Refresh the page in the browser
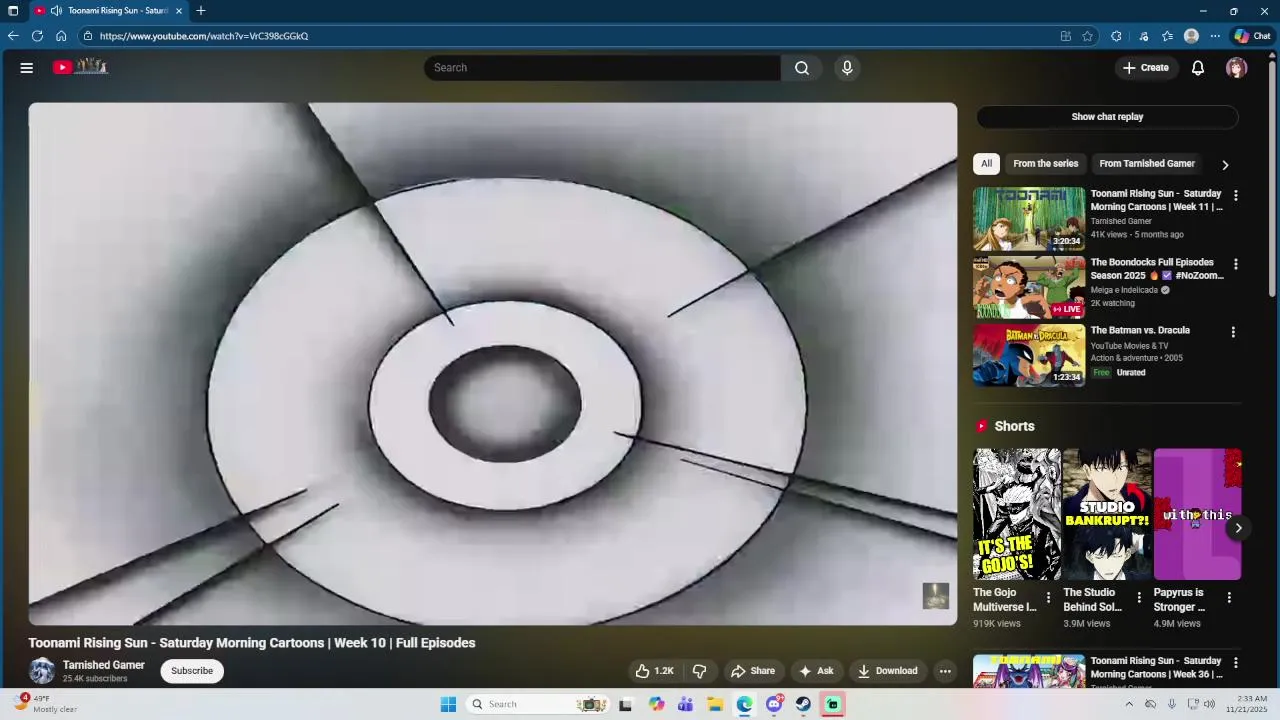This screenshot has width=1280, height=720. point(37,36)
